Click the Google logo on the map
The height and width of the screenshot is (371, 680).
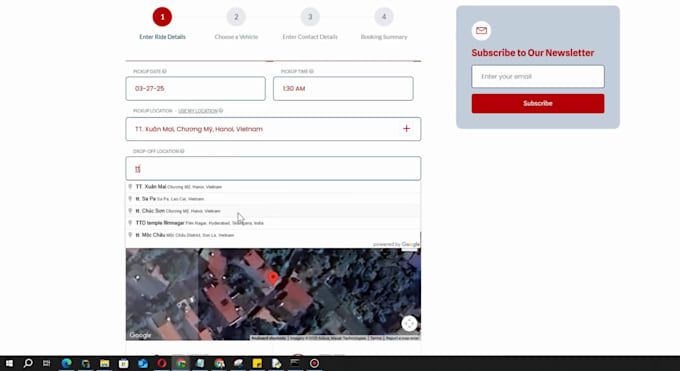coord(140,335)
